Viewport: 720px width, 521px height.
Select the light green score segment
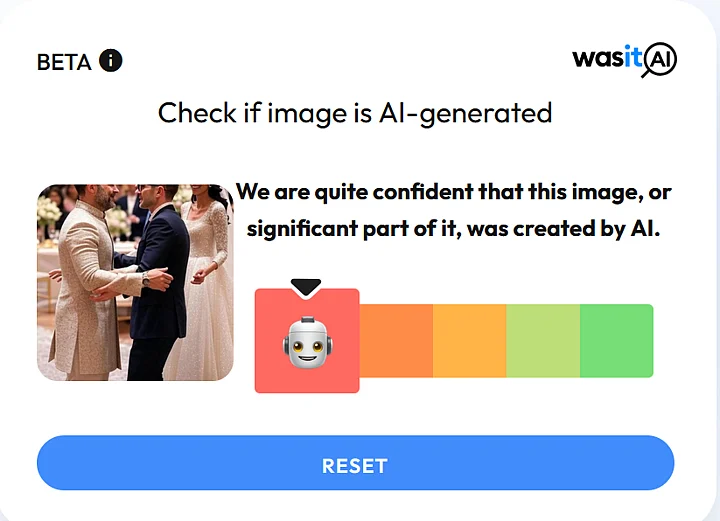tap(543, 341)
